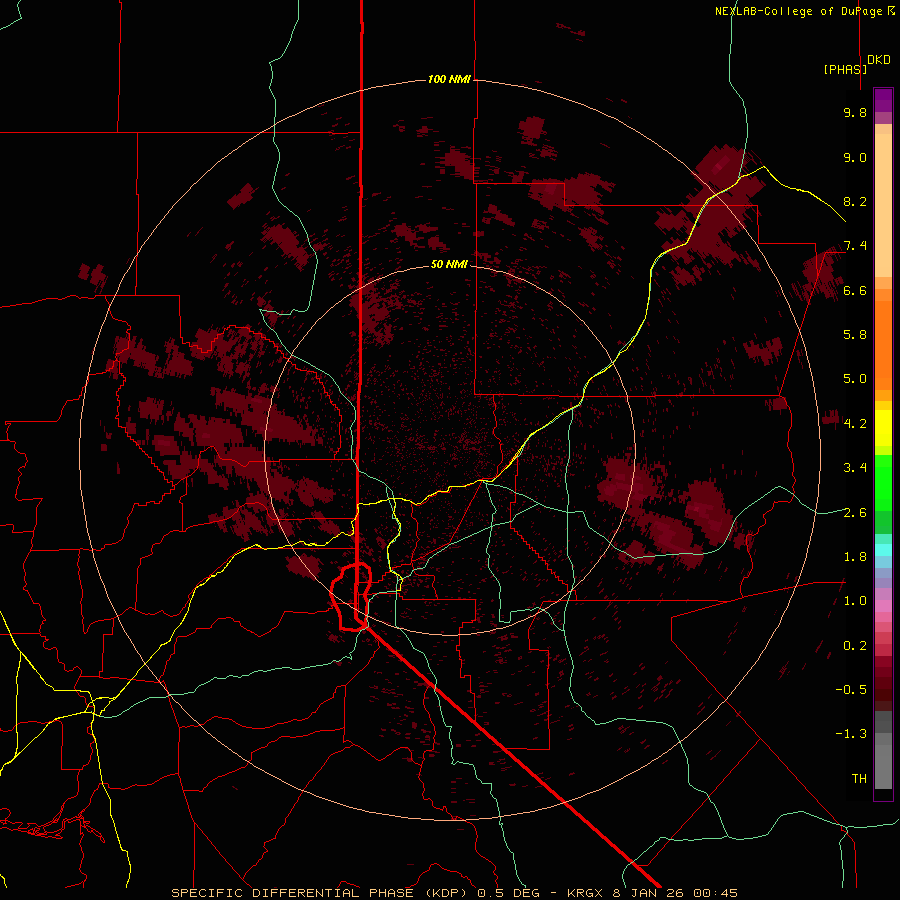Click the 1.8 scale value

[855, 557]
